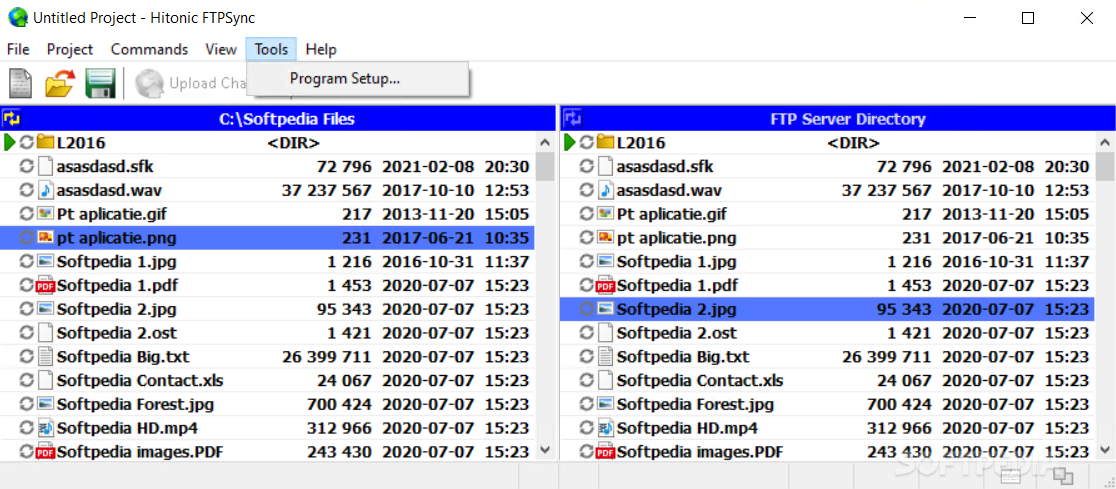Click the Softpedia 1.pdf PDF icon in left pane
This screenshot has width=1116, height=489.
(x=46, y=285)
